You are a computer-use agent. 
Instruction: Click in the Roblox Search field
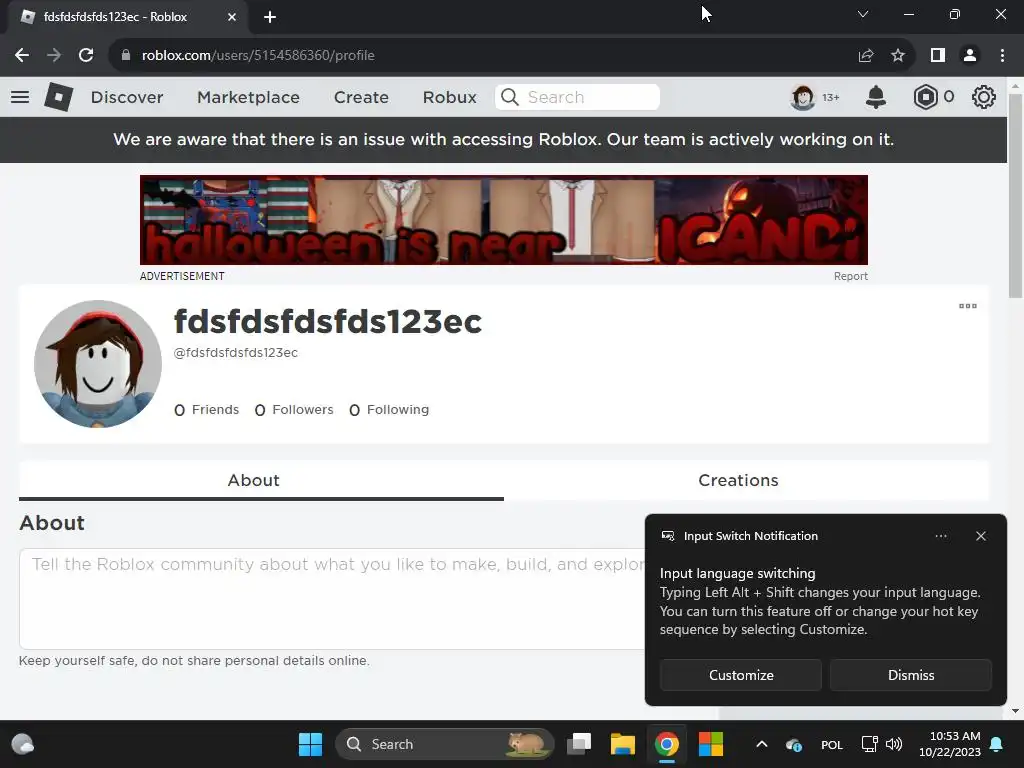(577, 97)
